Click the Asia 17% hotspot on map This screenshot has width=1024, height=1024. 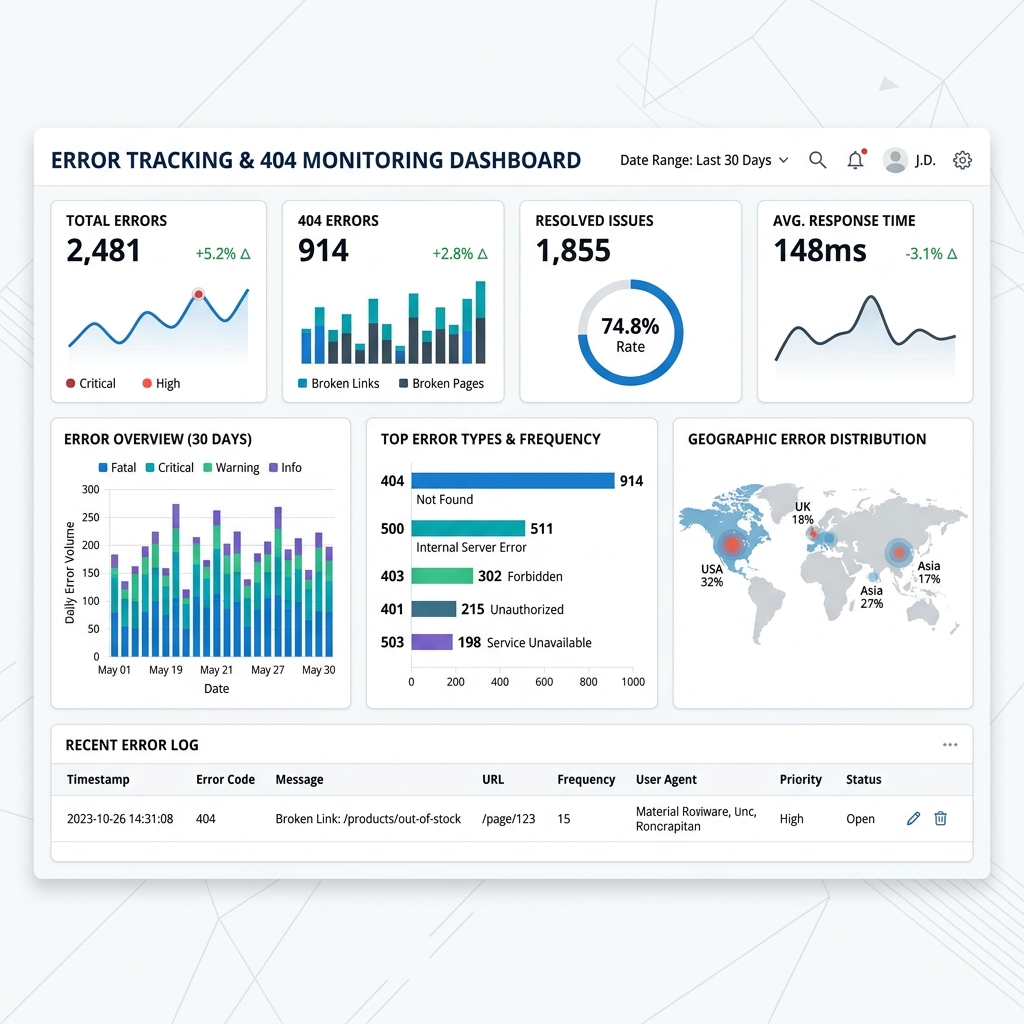tap(900, 552)
